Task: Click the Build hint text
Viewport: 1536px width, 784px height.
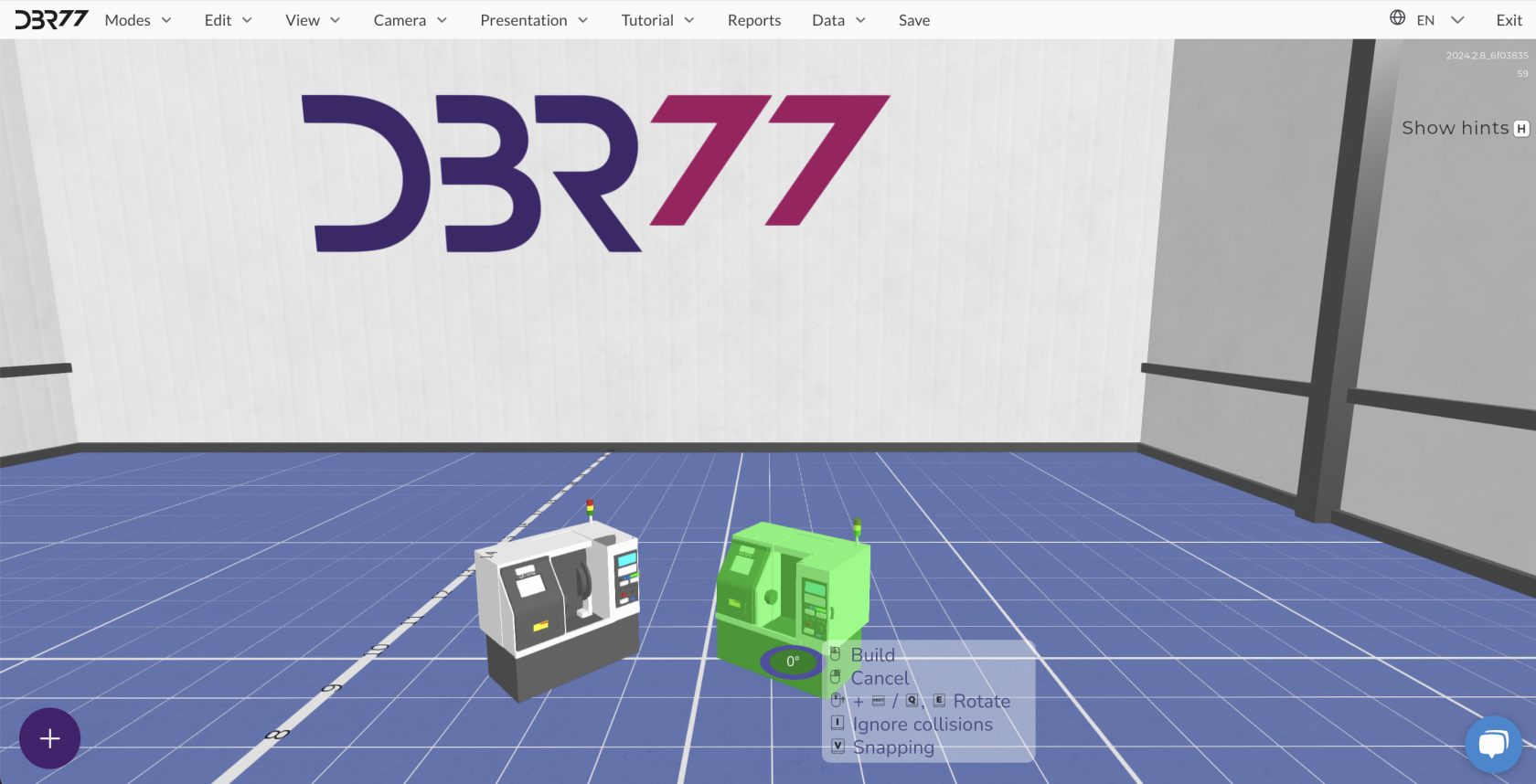Action: (x=873, y=654)
